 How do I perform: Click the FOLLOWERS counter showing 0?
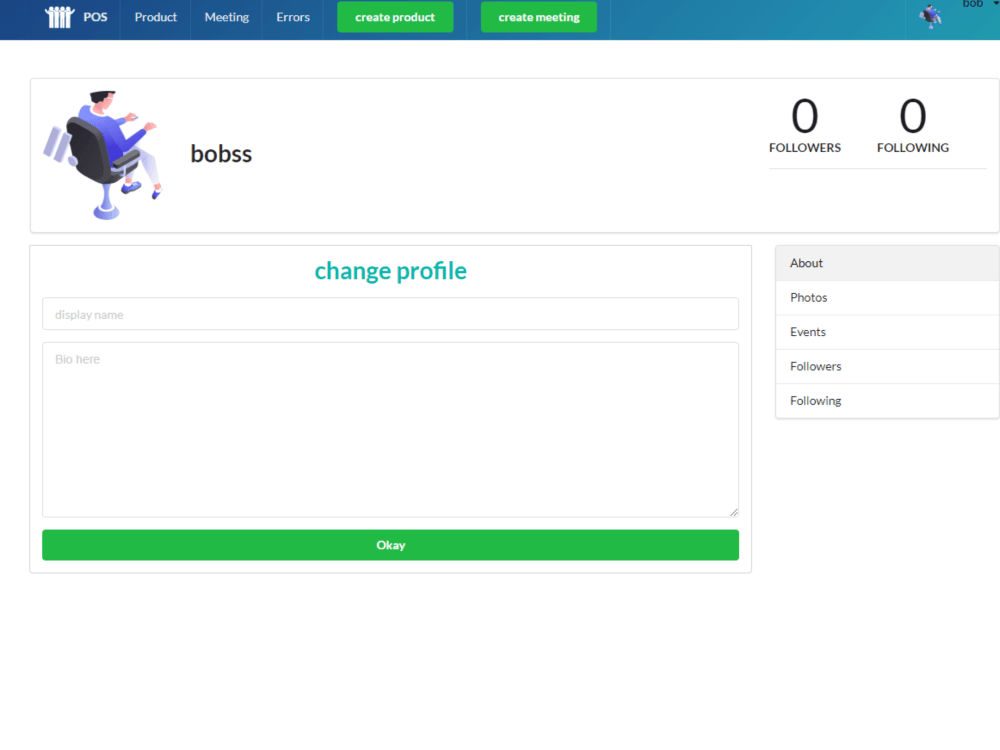coord(805,125)
